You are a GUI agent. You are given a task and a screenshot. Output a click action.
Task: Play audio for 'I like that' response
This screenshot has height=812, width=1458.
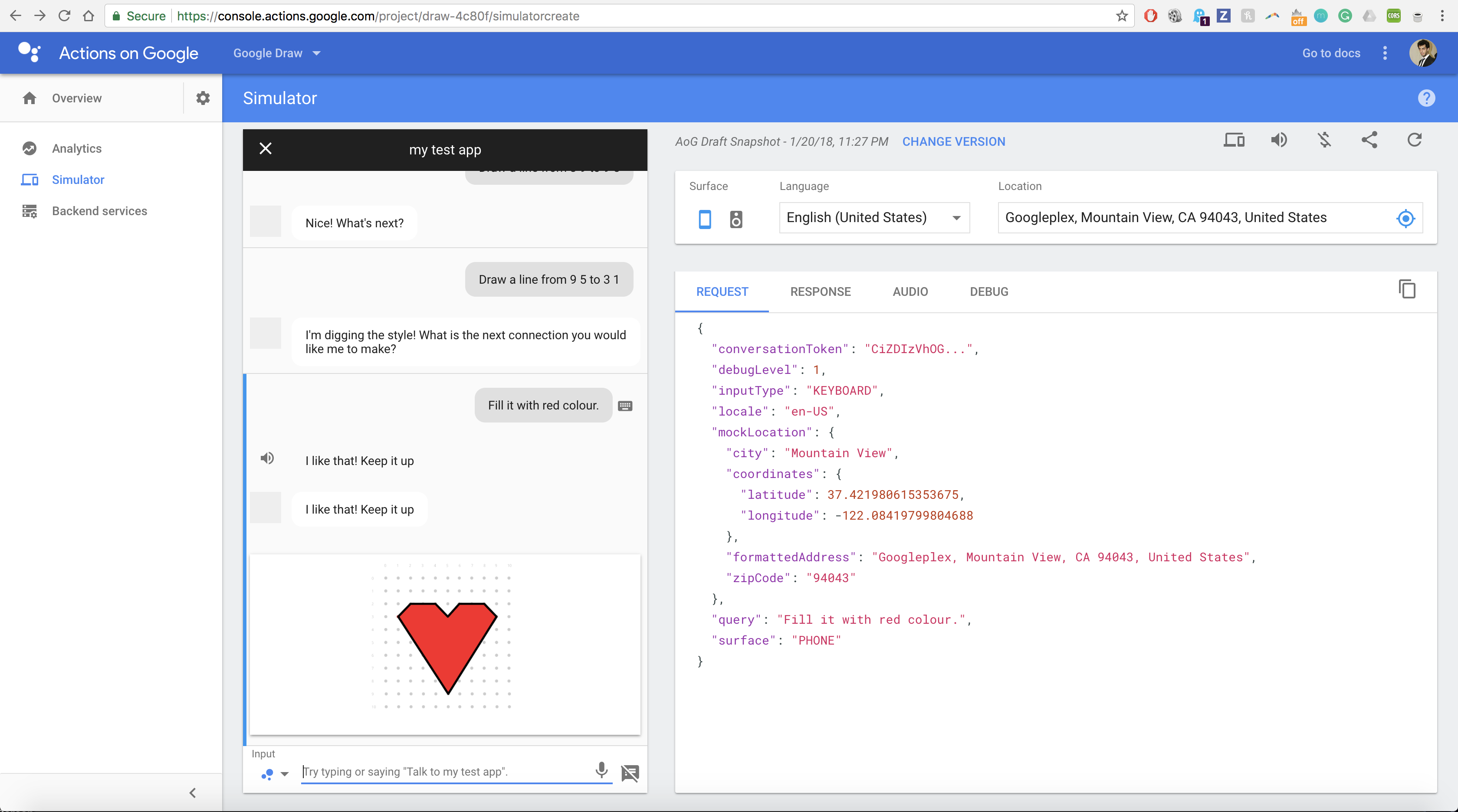(267, 458)
